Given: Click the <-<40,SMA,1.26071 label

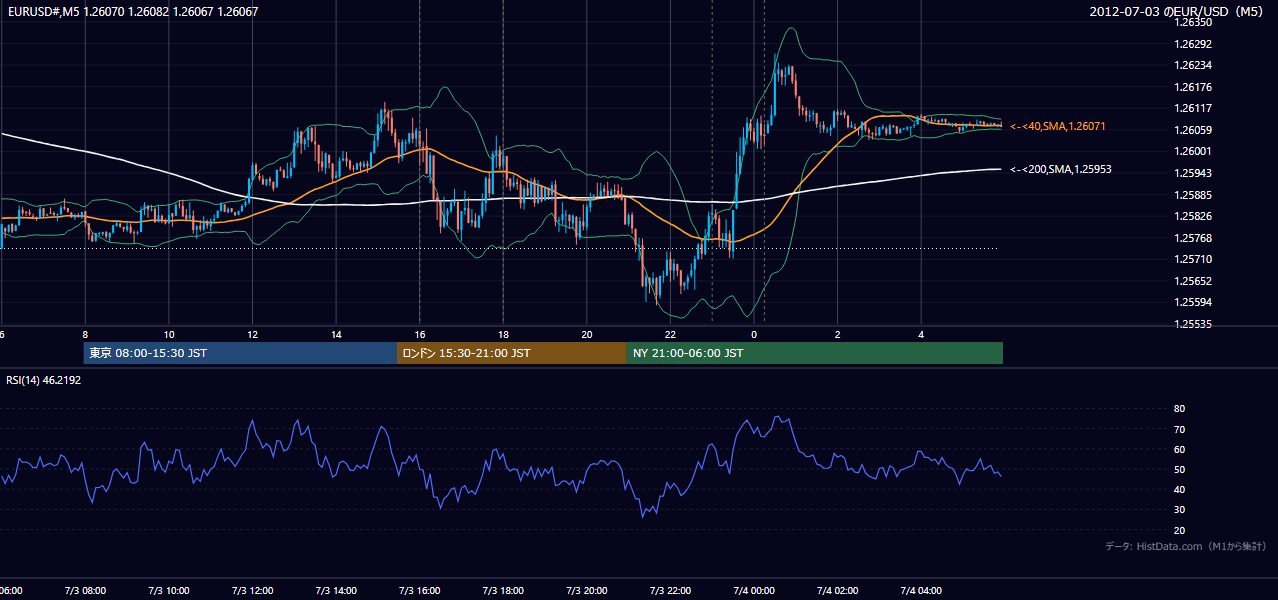Looking at the screenshot, I should tap(1058, 127).
